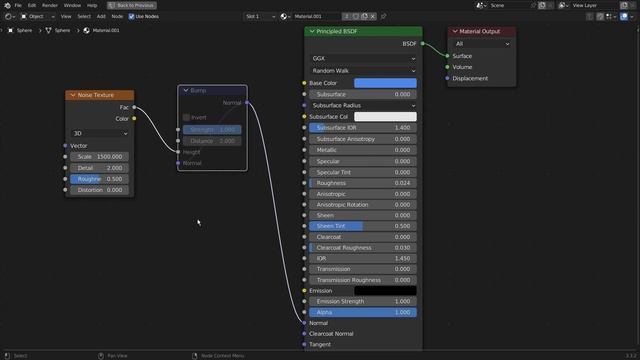Click the Select mouse icon in status bar
640x360 pixels.
tap(7, 356)
